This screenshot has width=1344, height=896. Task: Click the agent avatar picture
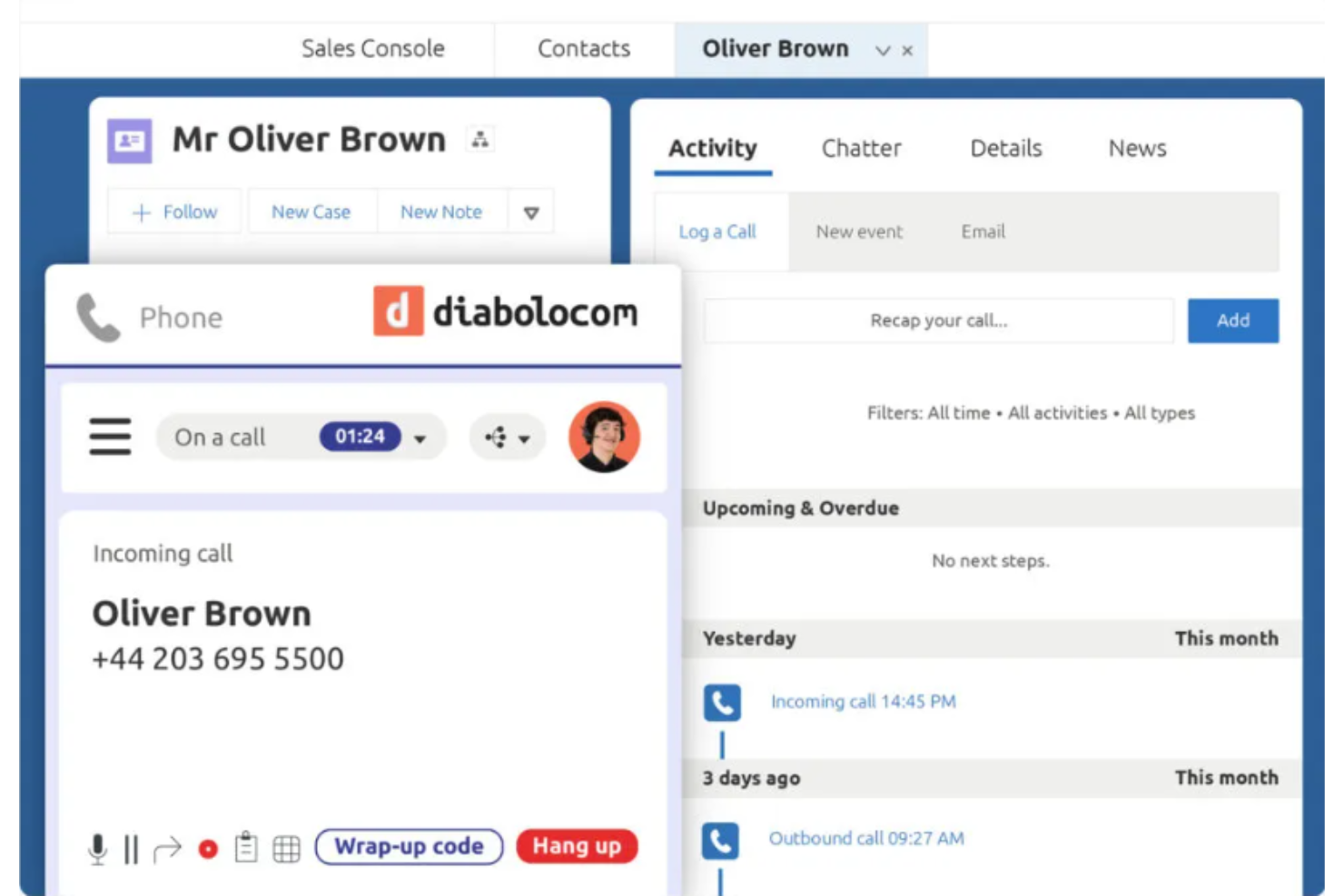tap(604, 437)
